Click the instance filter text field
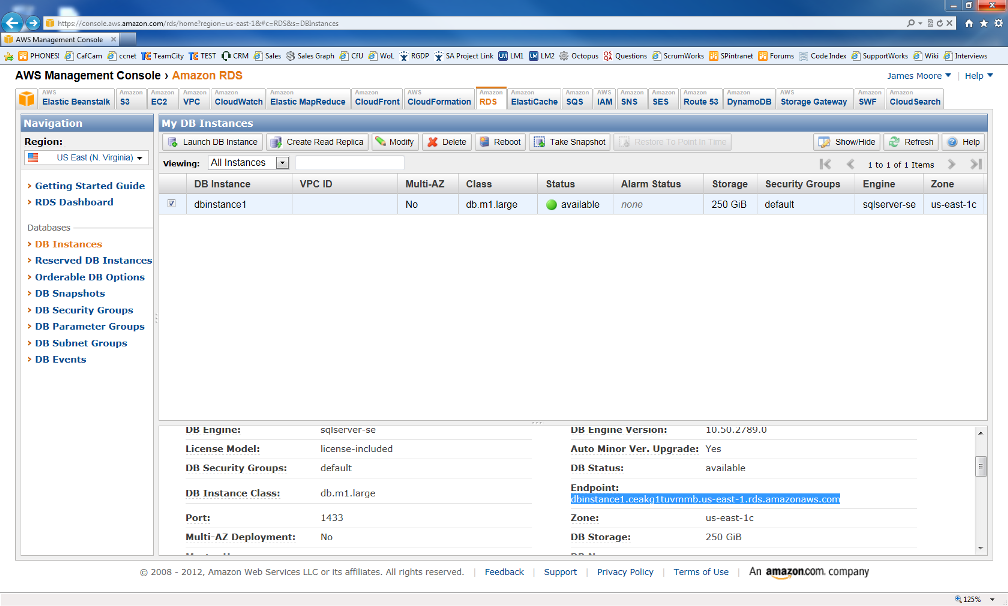Image resolution: width=1008 pixels, height=606 pixels. [x=349, y=163]
